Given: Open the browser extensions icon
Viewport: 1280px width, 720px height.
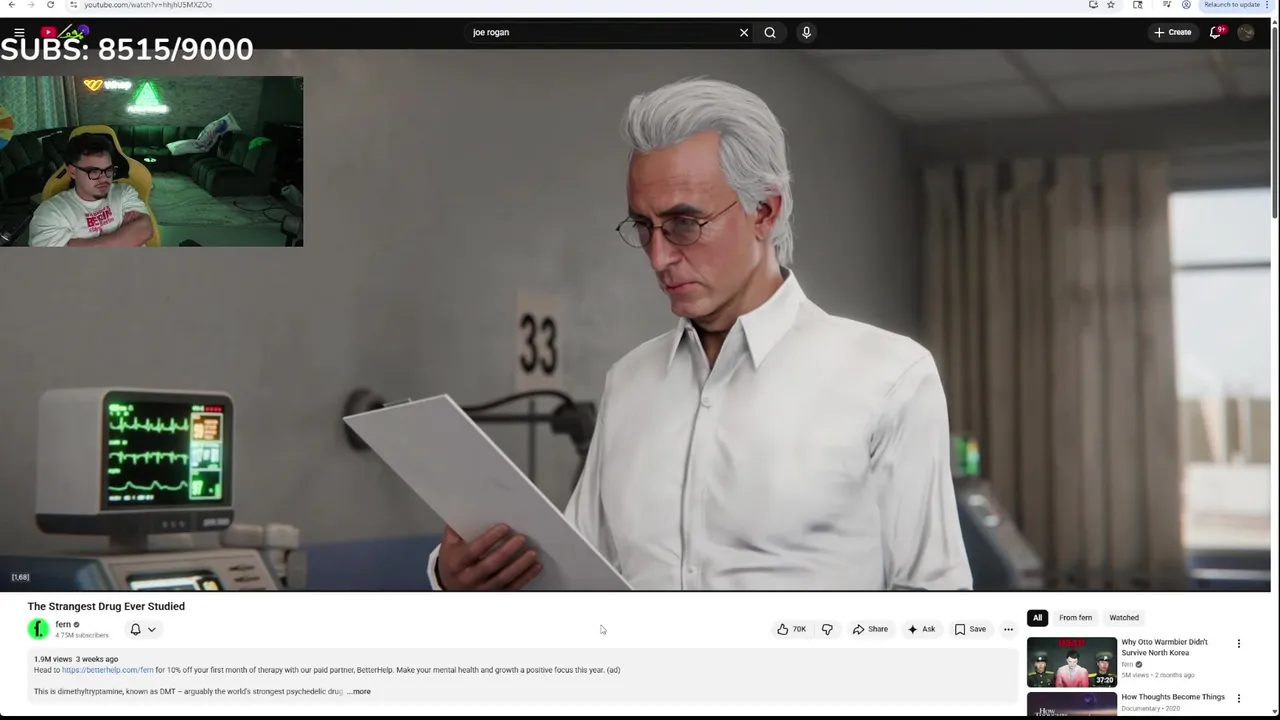Looking at the screenshot, I should (1138, 5).
